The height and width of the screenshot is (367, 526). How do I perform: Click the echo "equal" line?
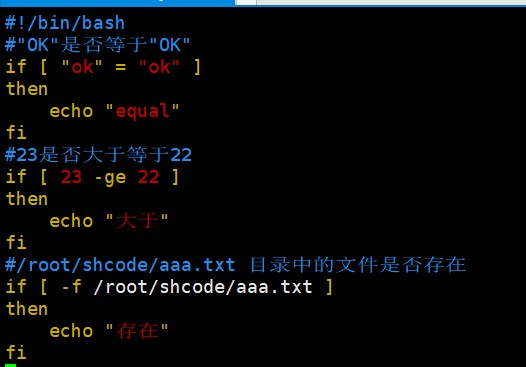point(114,111)
